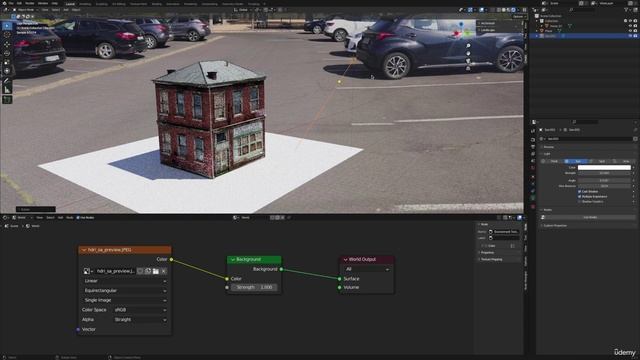Open the outliner filter funnel icon
The width and height of the screenshot is (640, 360).
tap(626, 10)
